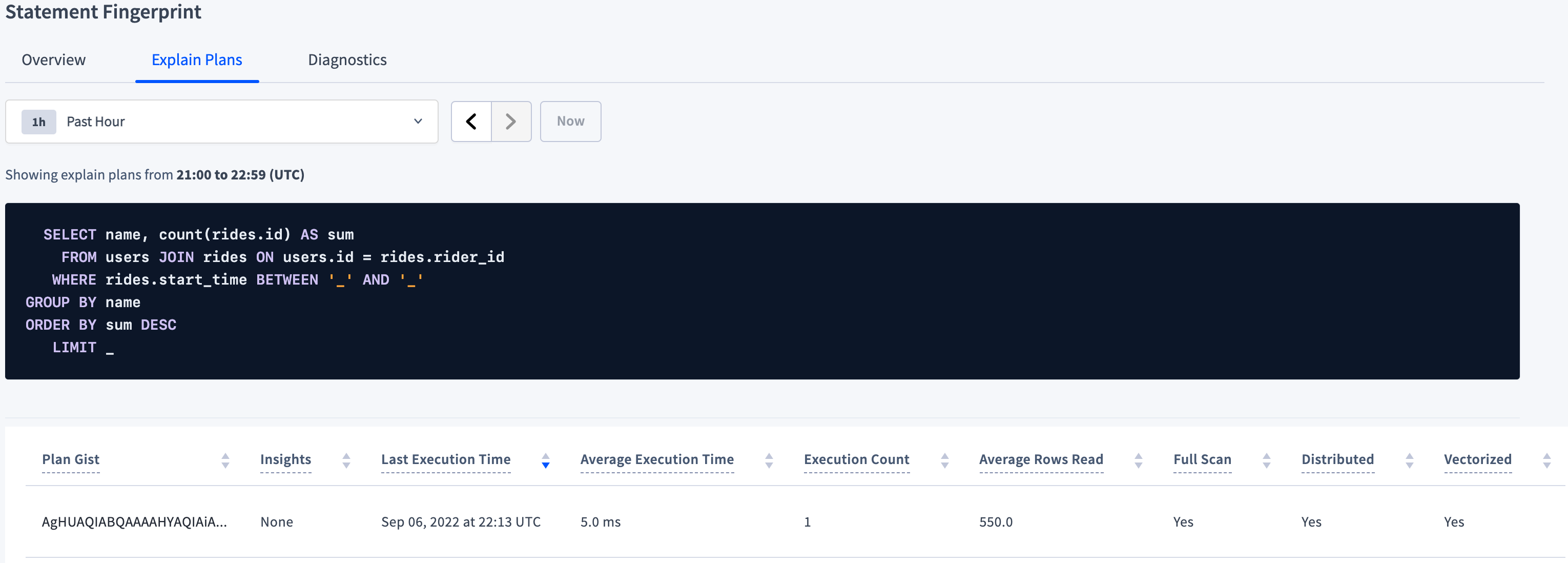The width and height of the screenshot is (1568, 563).
Task: Sort by Full Scan column arrows
Action: tap(1267, 460)
